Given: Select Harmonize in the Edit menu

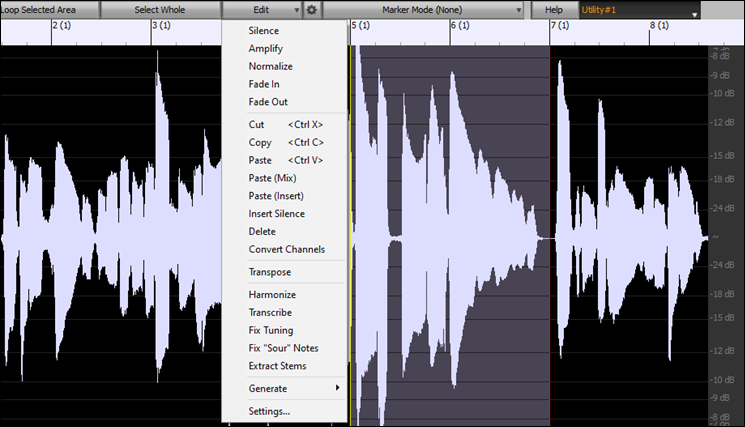Looking at the screenshot, I should (x=272, y=295).
